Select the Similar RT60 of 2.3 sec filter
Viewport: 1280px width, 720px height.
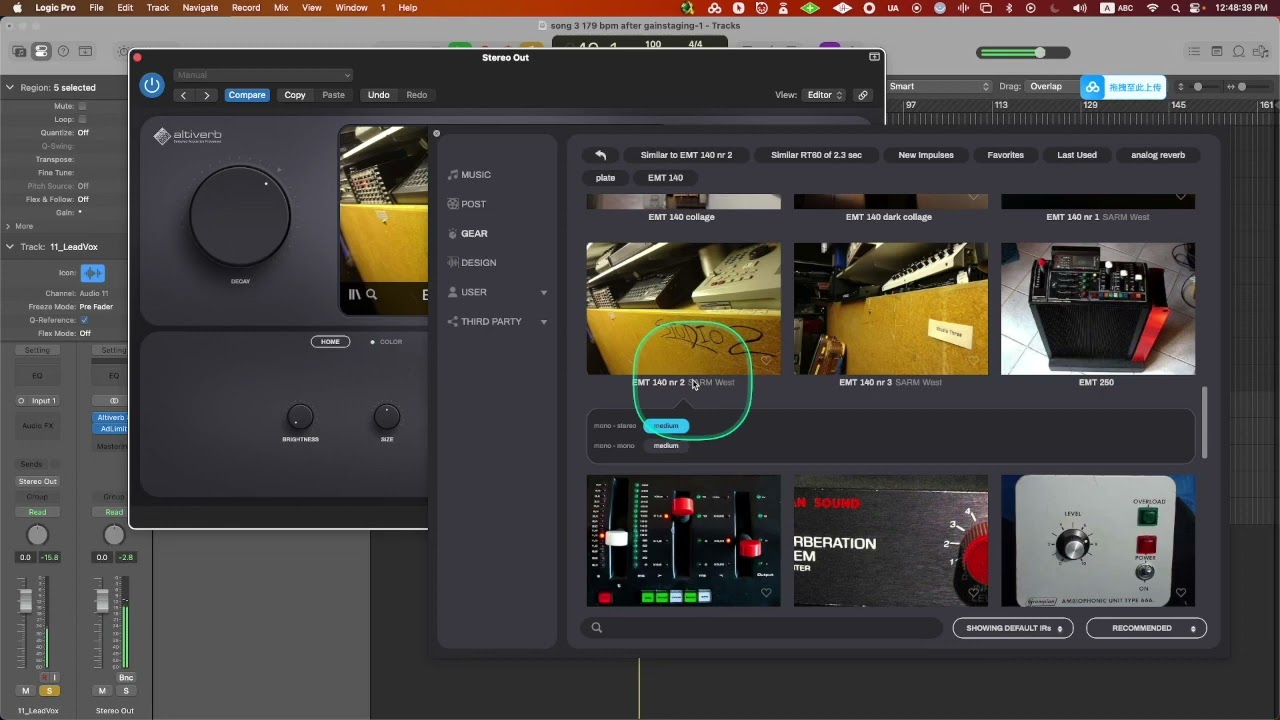coord(816,155)
